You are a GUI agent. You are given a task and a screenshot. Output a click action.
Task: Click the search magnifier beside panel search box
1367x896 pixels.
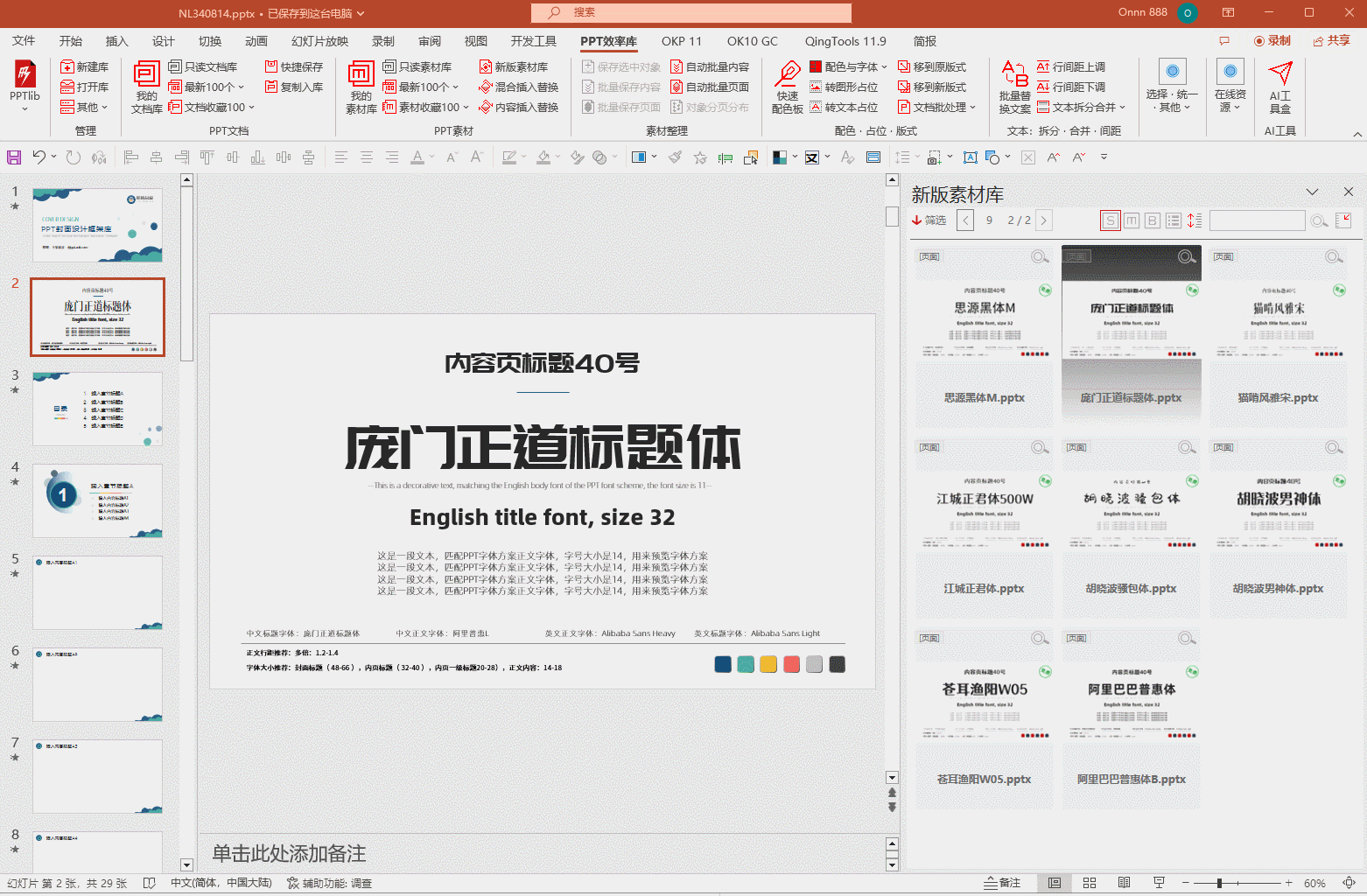tap(1319, 220)
